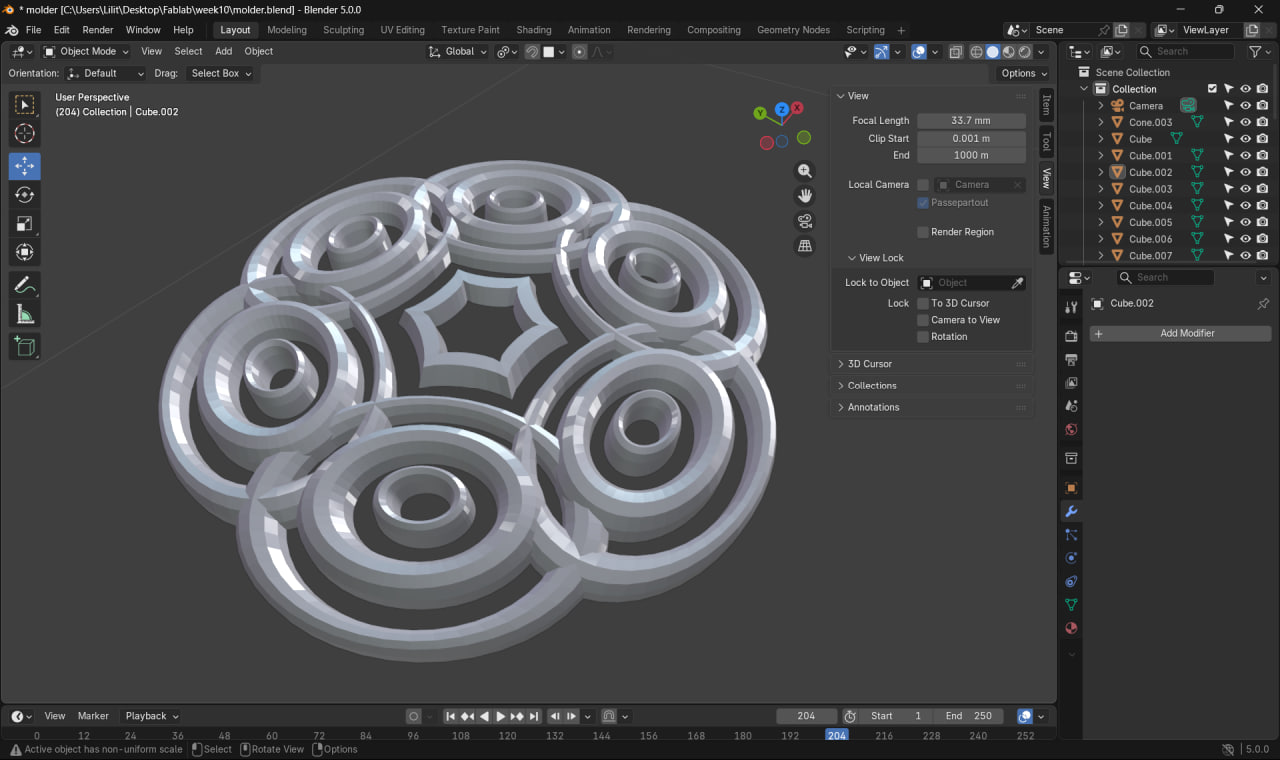Click the Focal Length value field
The image size is (1280, 760).
[x=971, y=121]
